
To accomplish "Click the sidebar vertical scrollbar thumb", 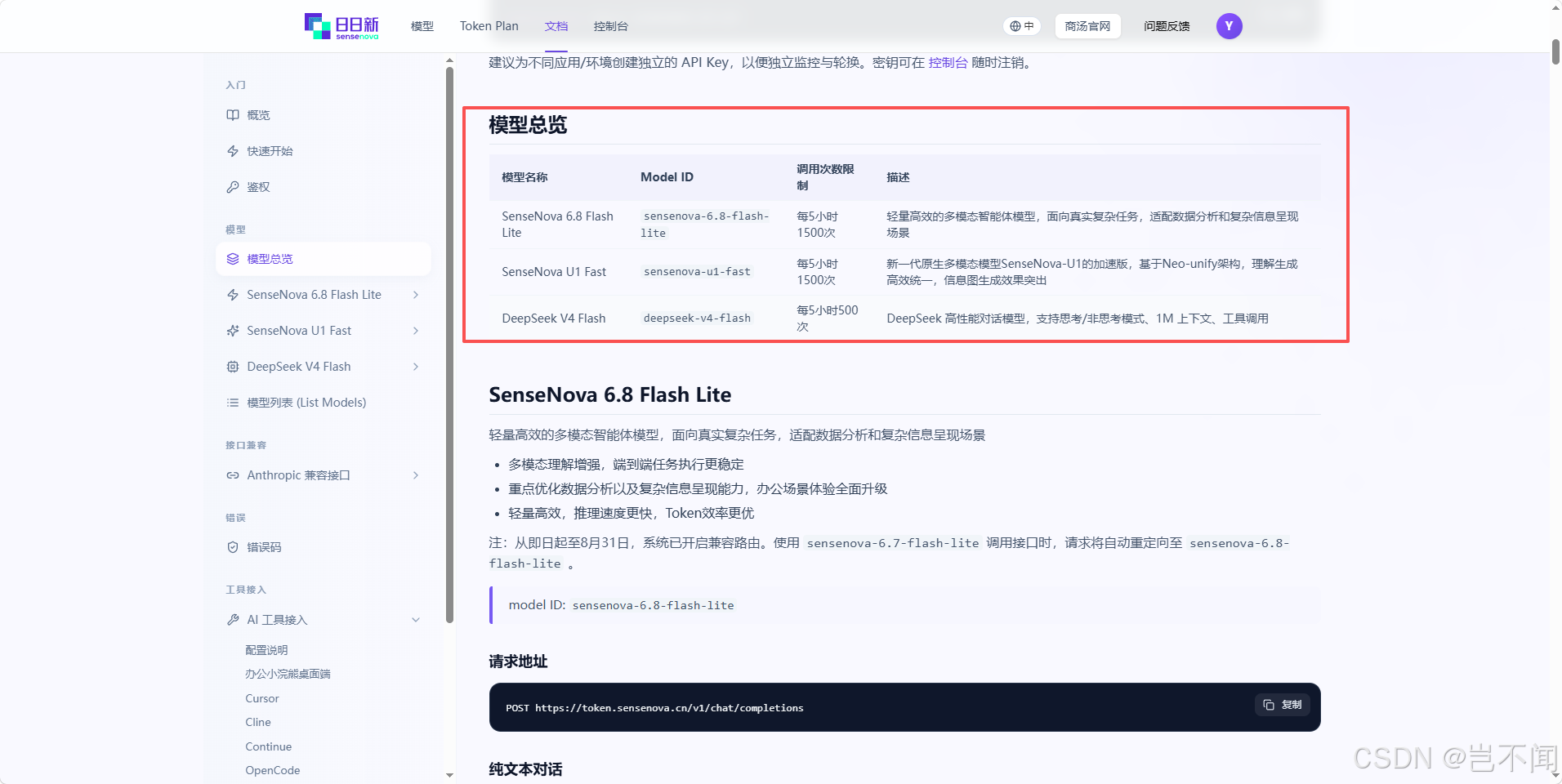I will click(x=449, y=345).
